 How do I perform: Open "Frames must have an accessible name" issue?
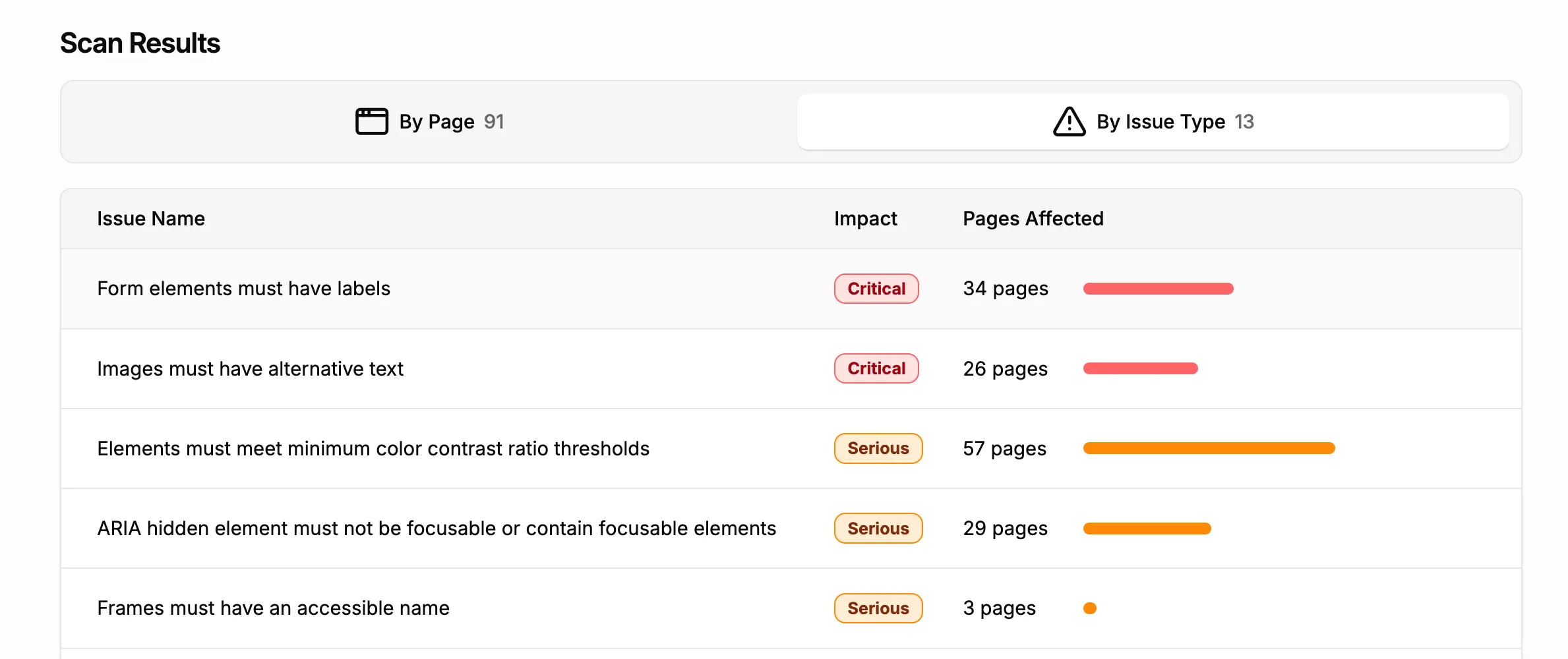[x=273, y=608]
